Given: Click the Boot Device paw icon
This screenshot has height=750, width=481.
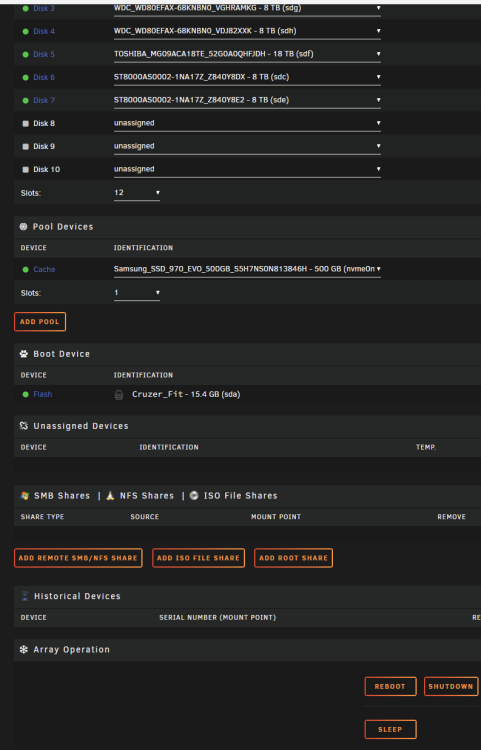Looking at the screenshot, I should 23,354.
